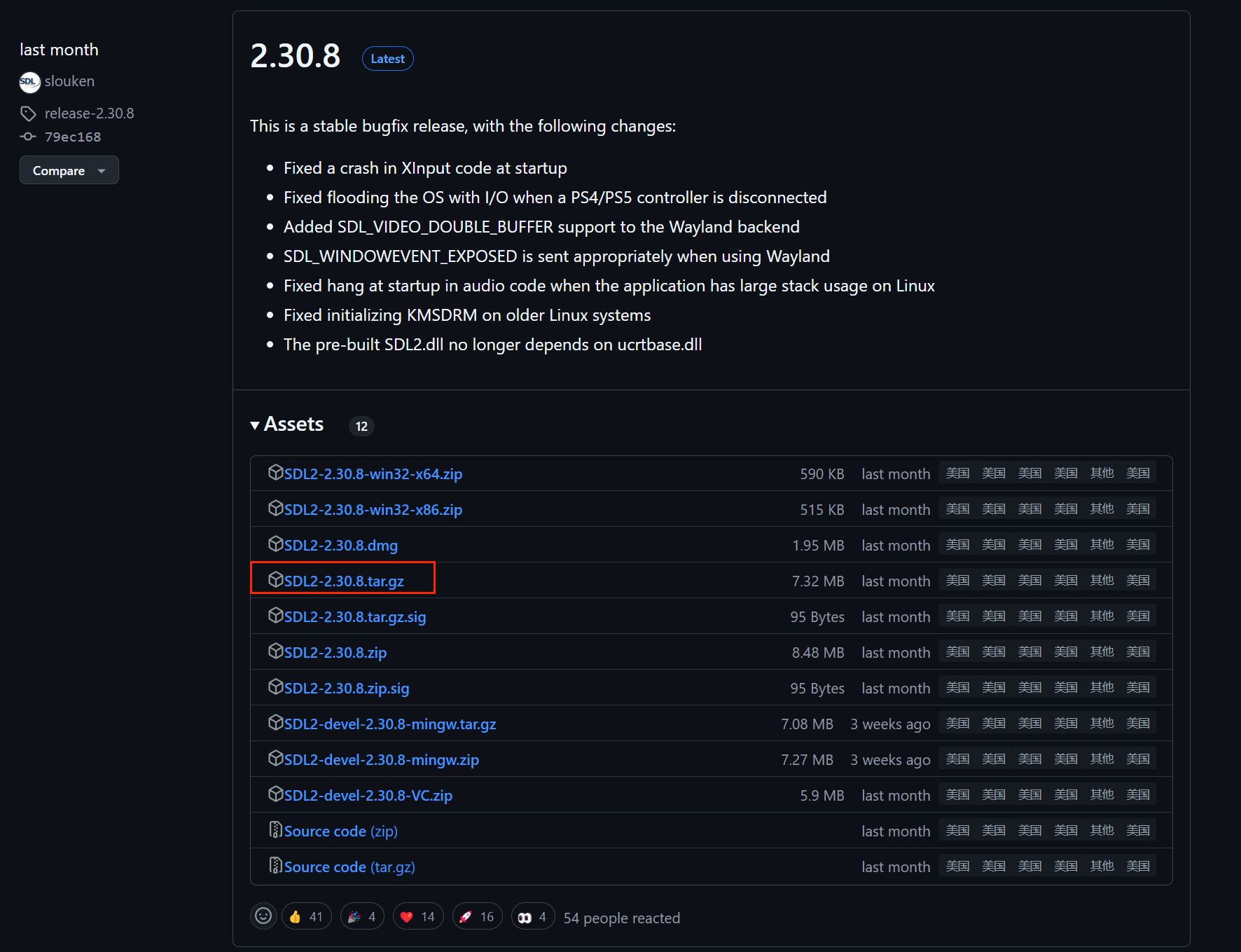Click 其他 mirror in the SDL2-devel-2.30.8-VC.zip row
This screenshot has height=952, width=1241.
click(x=1102, y=795)
